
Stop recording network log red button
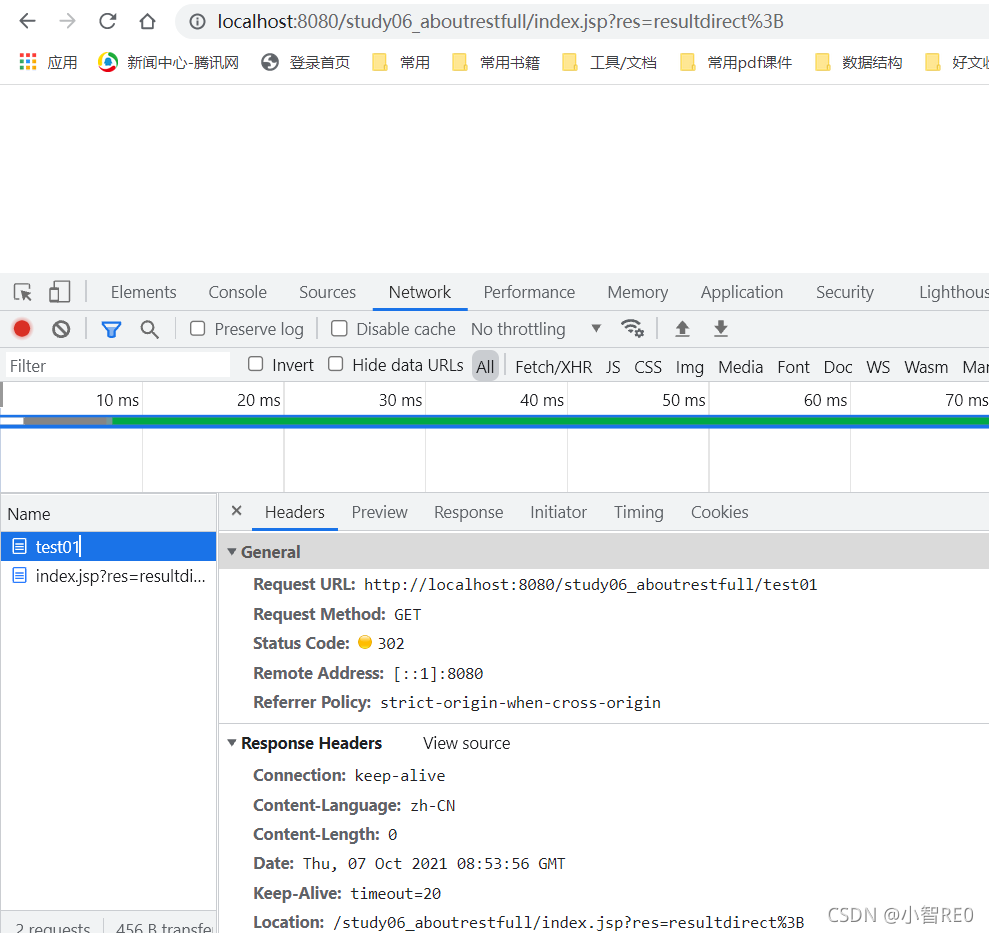[x=22, y=329]
